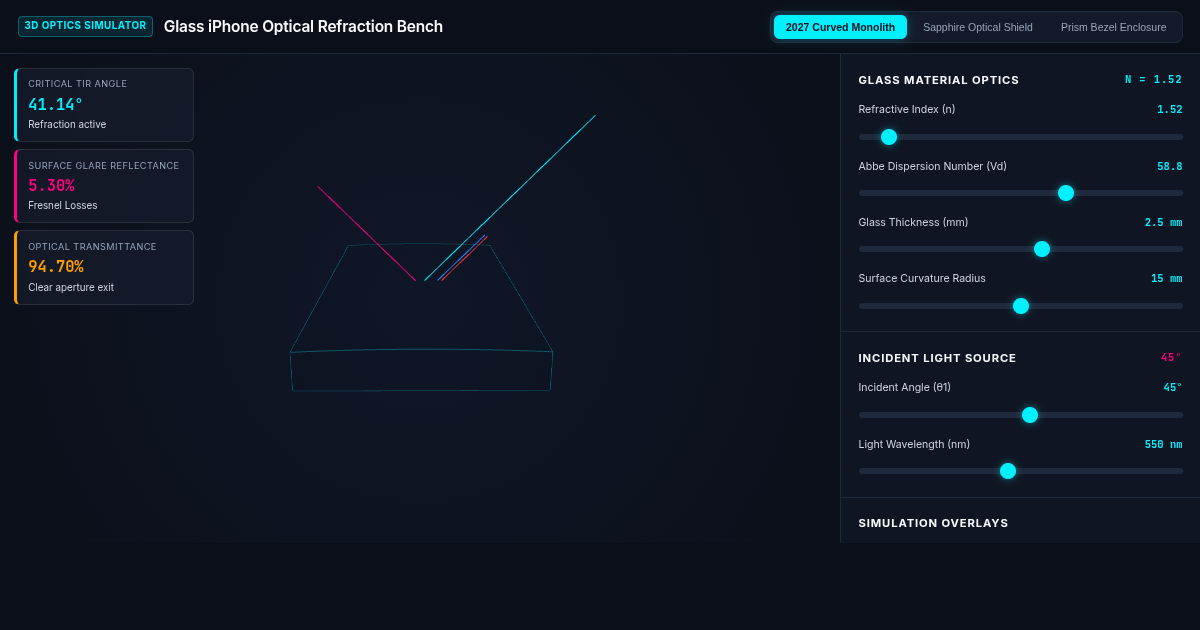Click the 41.14° critical angle value
The image size is (1200, 630).
[55, 104]
